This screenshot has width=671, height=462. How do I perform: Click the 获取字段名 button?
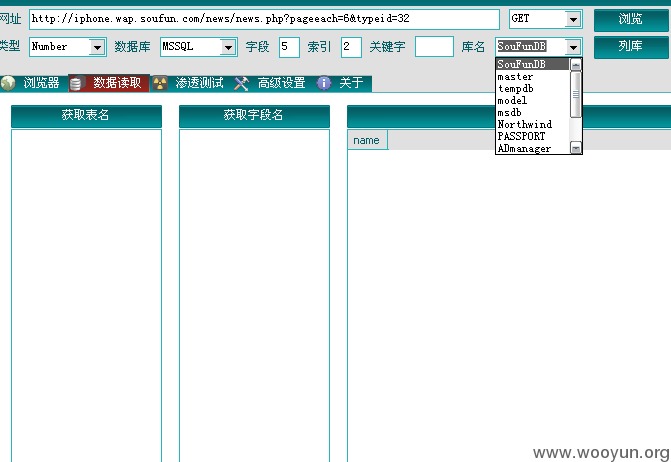(x=254, y=116)
